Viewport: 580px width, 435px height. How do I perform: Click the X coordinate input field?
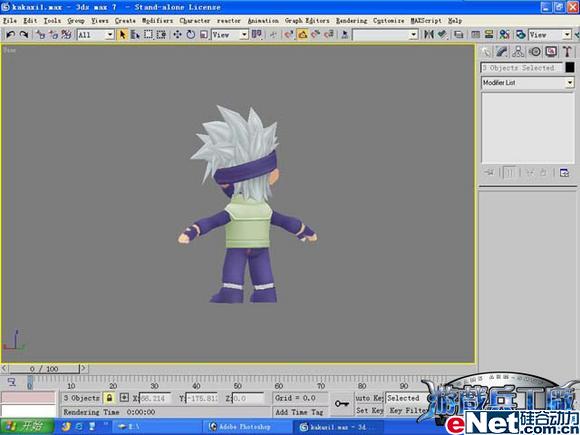pos(155,398)
